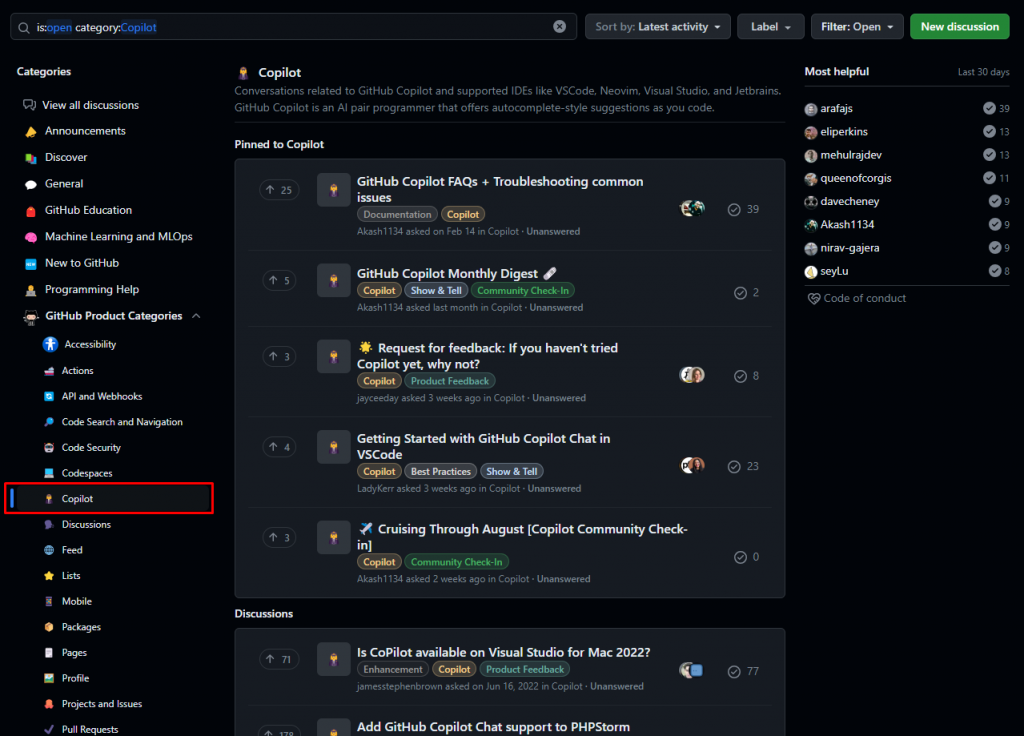
Task: Click the Code Security shield icon
Action: click(x=49, y=448)
